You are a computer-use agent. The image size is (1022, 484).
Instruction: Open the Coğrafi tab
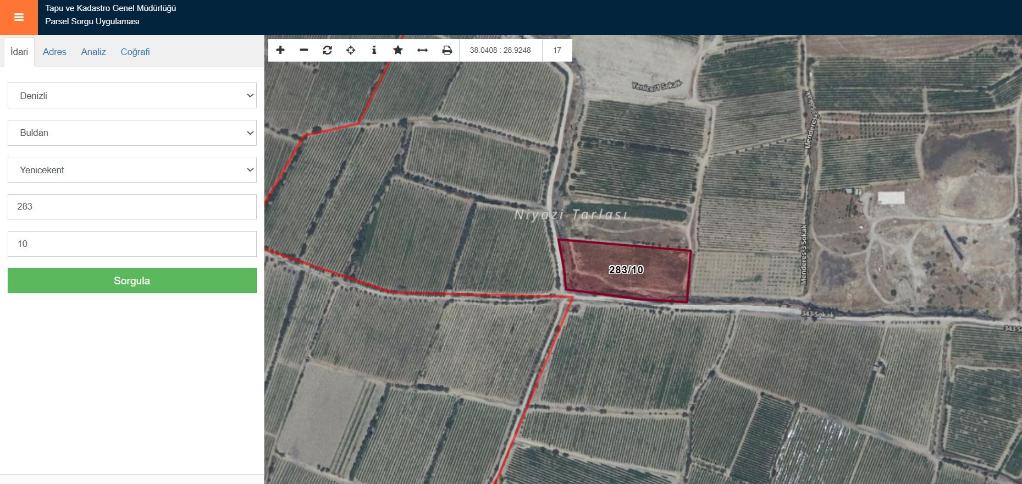[x=135, y=52]
